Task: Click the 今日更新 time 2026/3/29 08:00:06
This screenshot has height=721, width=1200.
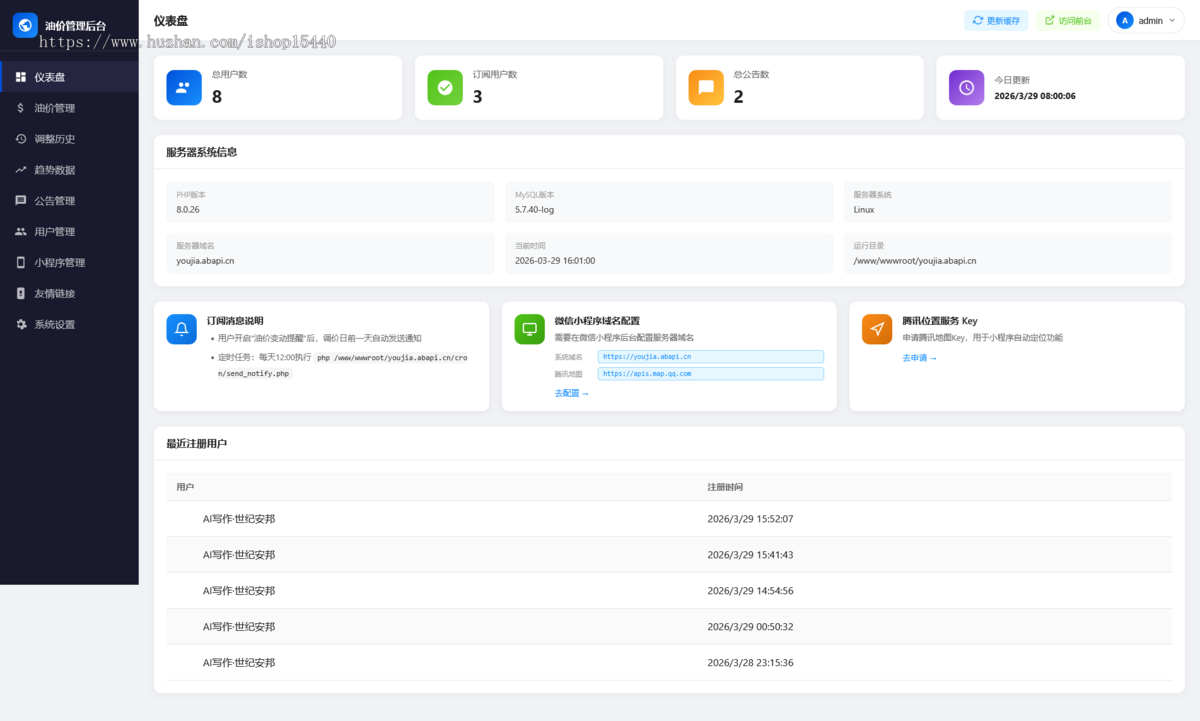Action: [1035, 96]
